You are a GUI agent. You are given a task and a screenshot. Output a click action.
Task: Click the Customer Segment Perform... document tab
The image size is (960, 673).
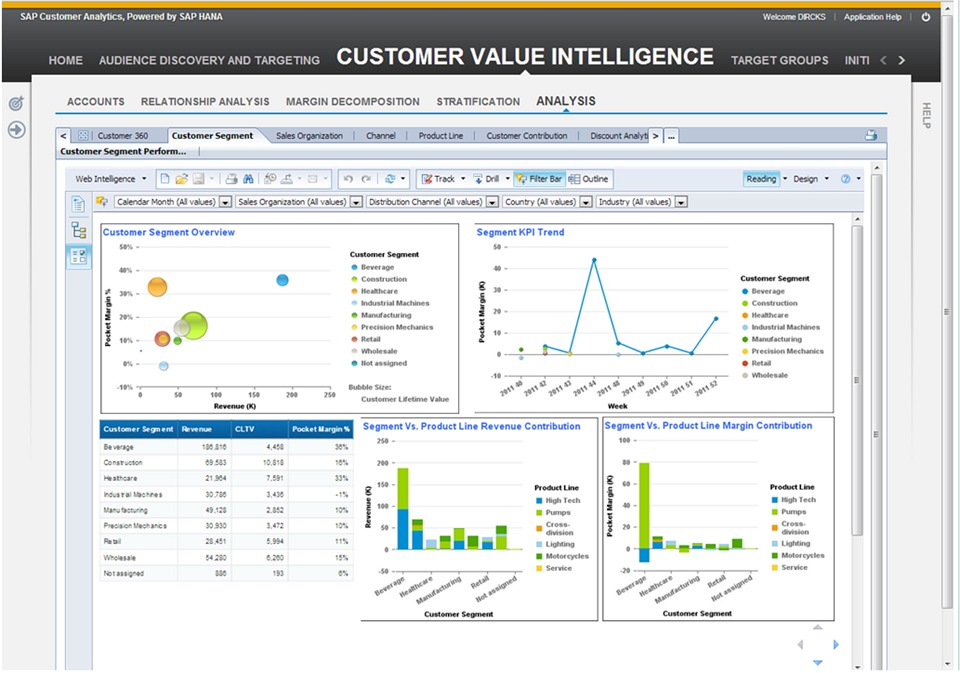[123, 151]
